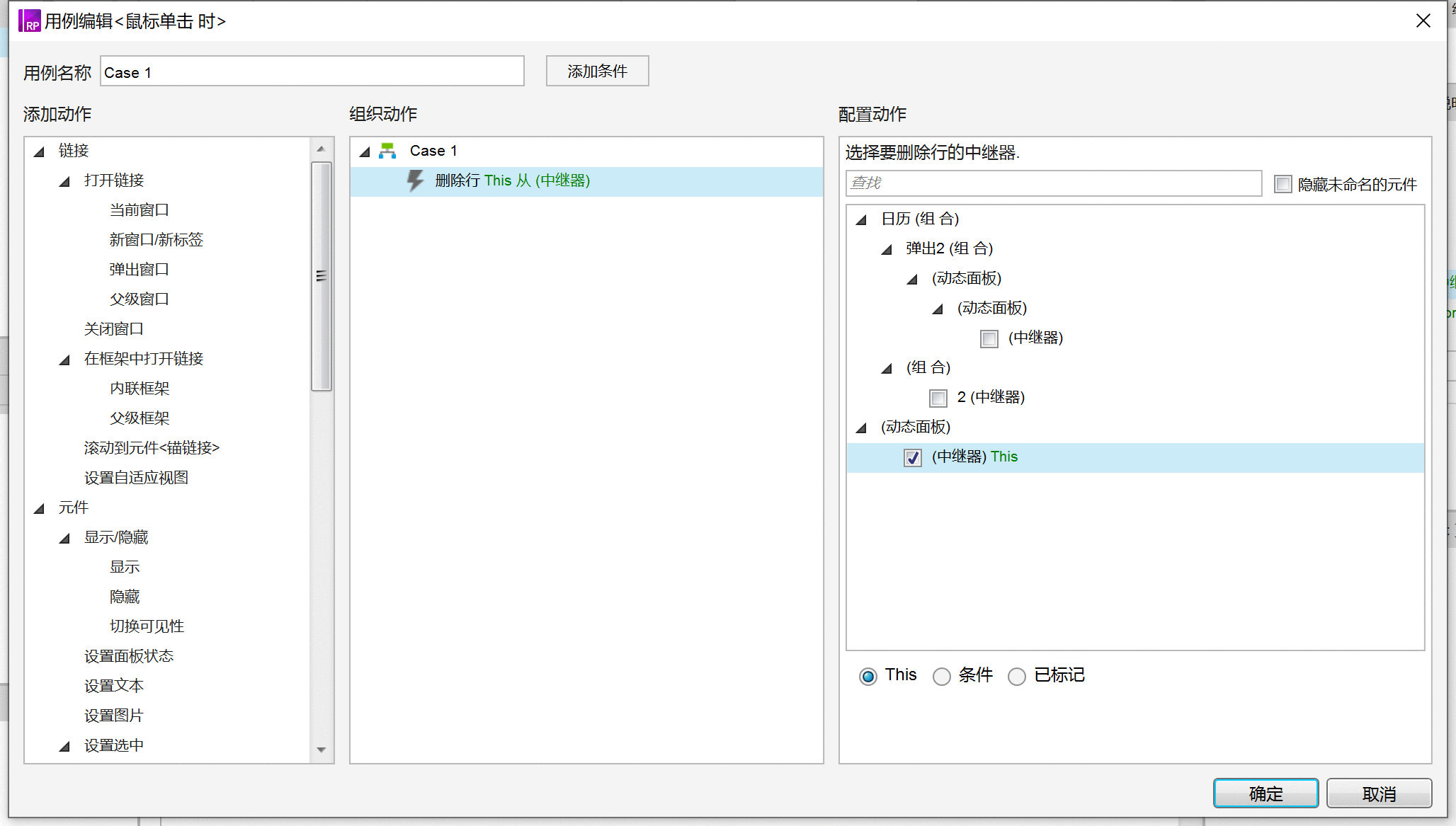Image resolution: width=1456 pixels, height=826 pixels.
Task: Collapse the 打开链接 tree node
Action: [65, 181]
